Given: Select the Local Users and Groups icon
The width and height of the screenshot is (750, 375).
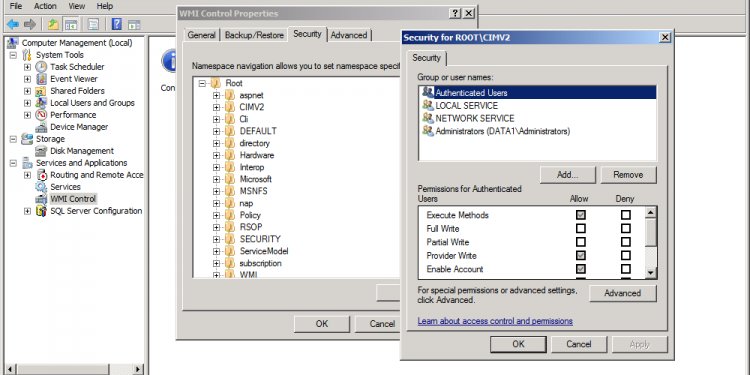Looking at the screenshot, I should click(x=42, y=103).
